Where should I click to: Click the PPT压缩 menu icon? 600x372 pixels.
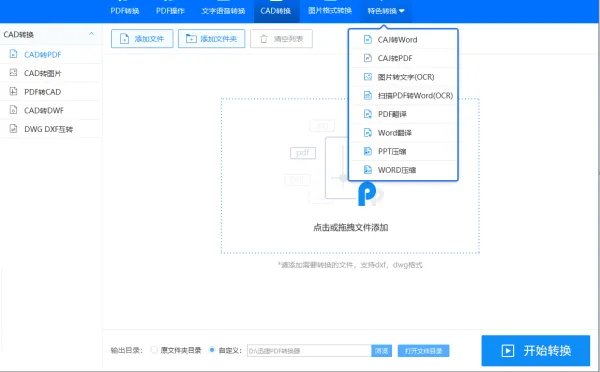(x=367, y=151)
